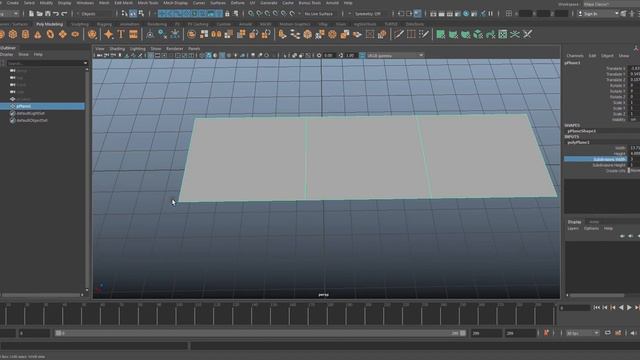The width and height of the screenshot is (640, 360).
Task: Click the pause Viewport 2.0 icon
Action: point(491,13)
